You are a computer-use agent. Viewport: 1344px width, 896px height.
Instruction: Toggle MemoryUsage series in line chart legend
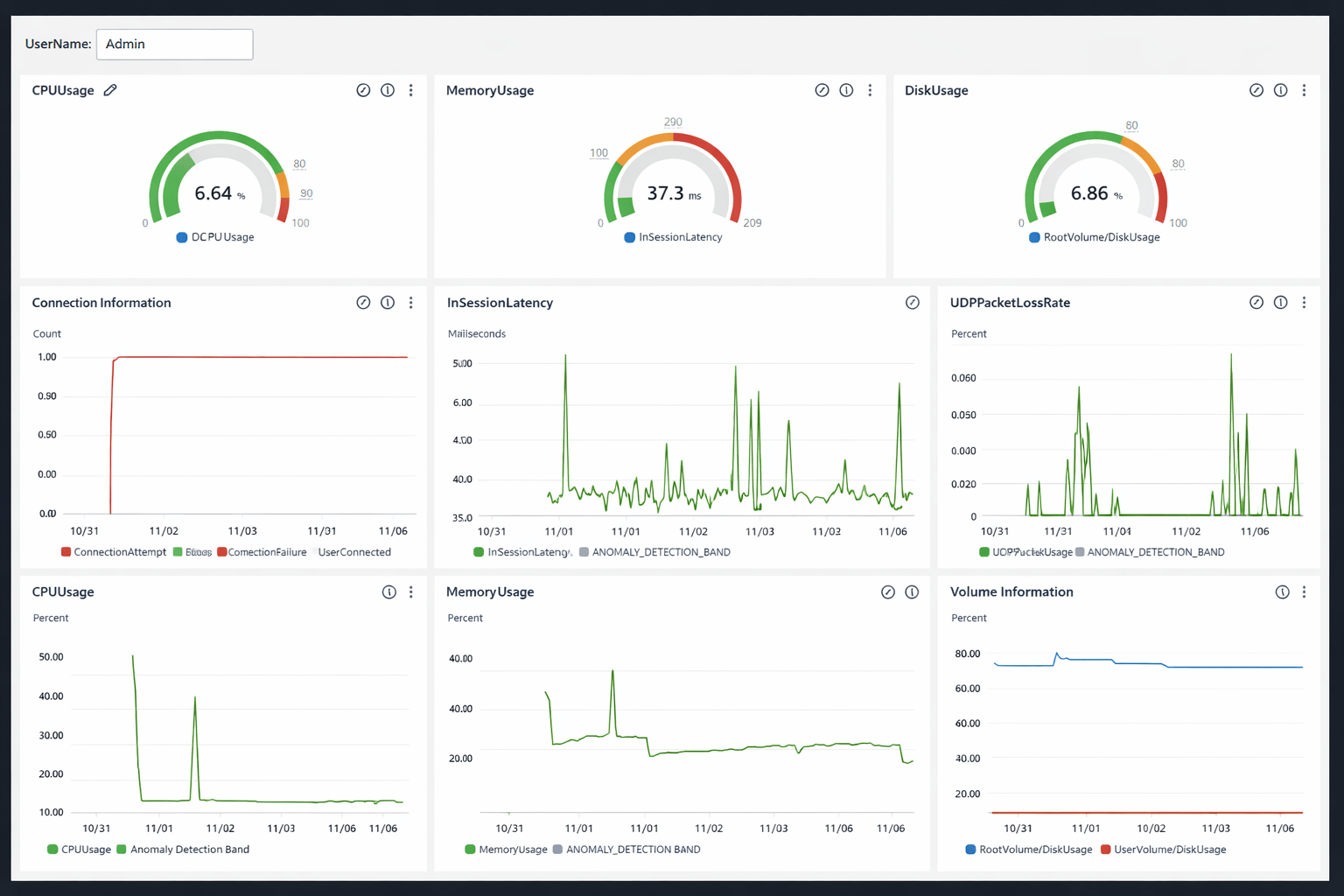[x=507, y=850]
